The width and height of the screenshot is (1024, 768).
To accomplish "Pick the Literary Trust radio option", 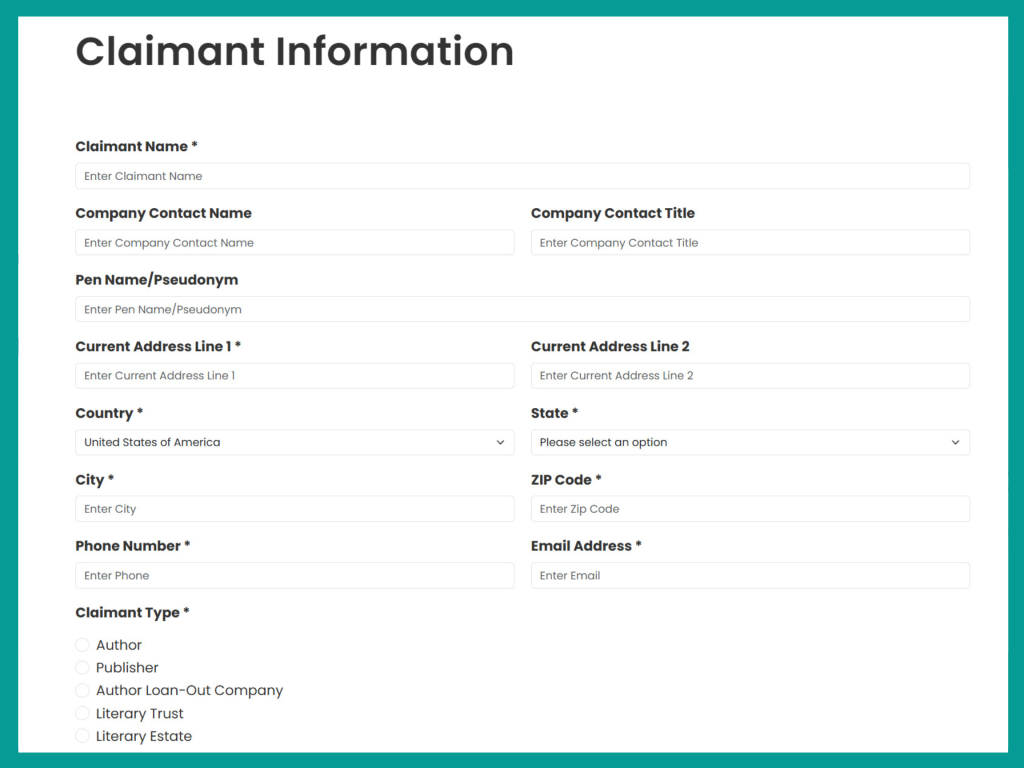I will 83,714.
